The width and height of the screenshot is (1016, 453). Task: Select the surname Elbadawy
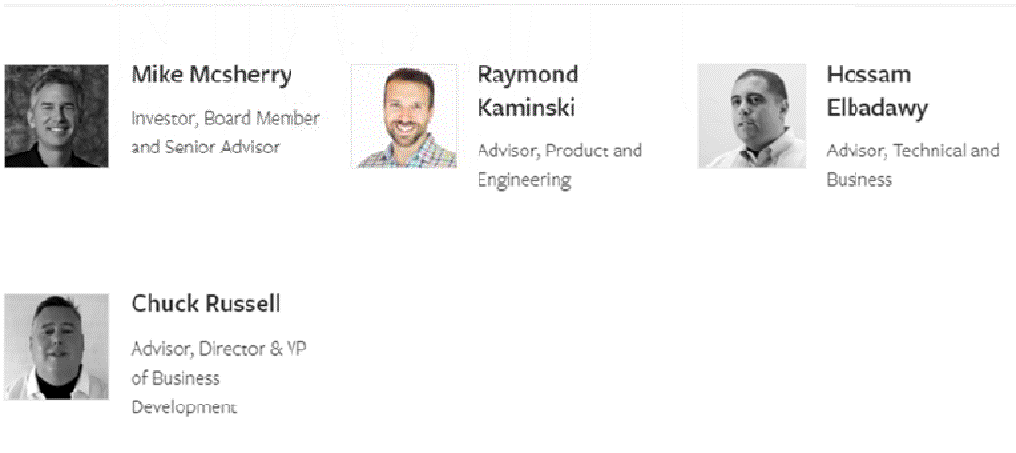876,108
